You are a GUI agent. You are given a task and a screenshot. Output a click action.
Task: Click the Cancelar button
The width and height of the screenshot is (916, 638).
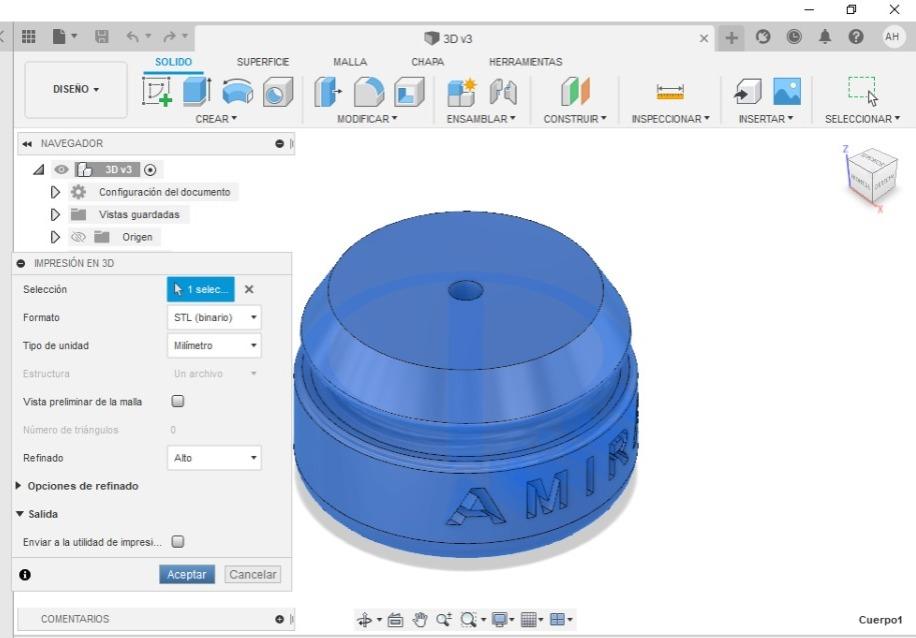(x=252, y=574)
